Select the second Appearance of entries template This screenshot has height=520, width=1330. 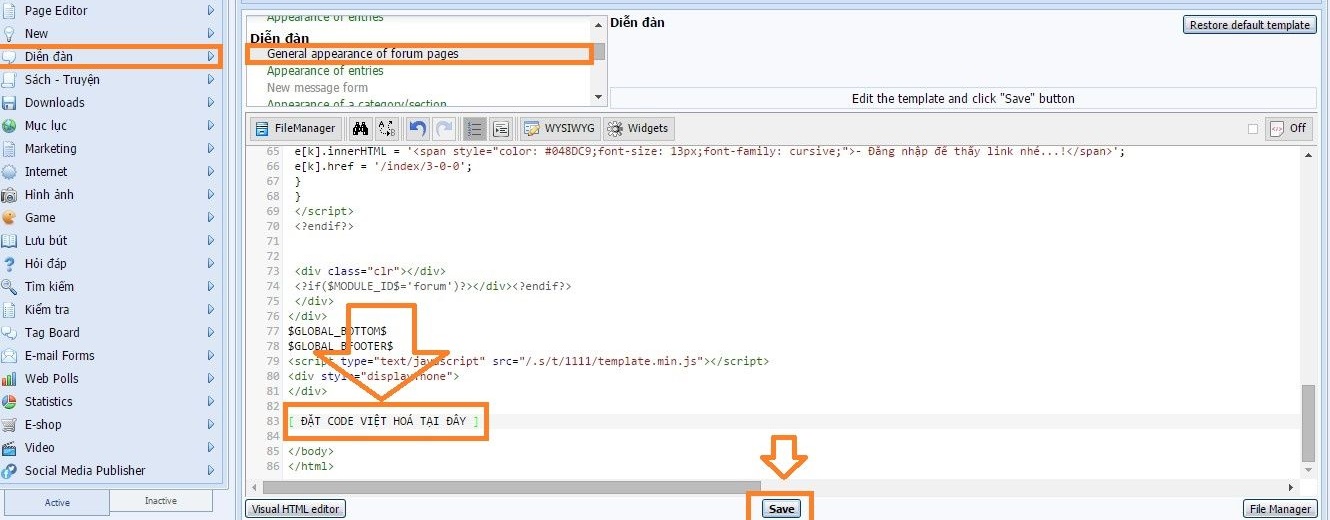pyautogui.click(x=325, y=71)
